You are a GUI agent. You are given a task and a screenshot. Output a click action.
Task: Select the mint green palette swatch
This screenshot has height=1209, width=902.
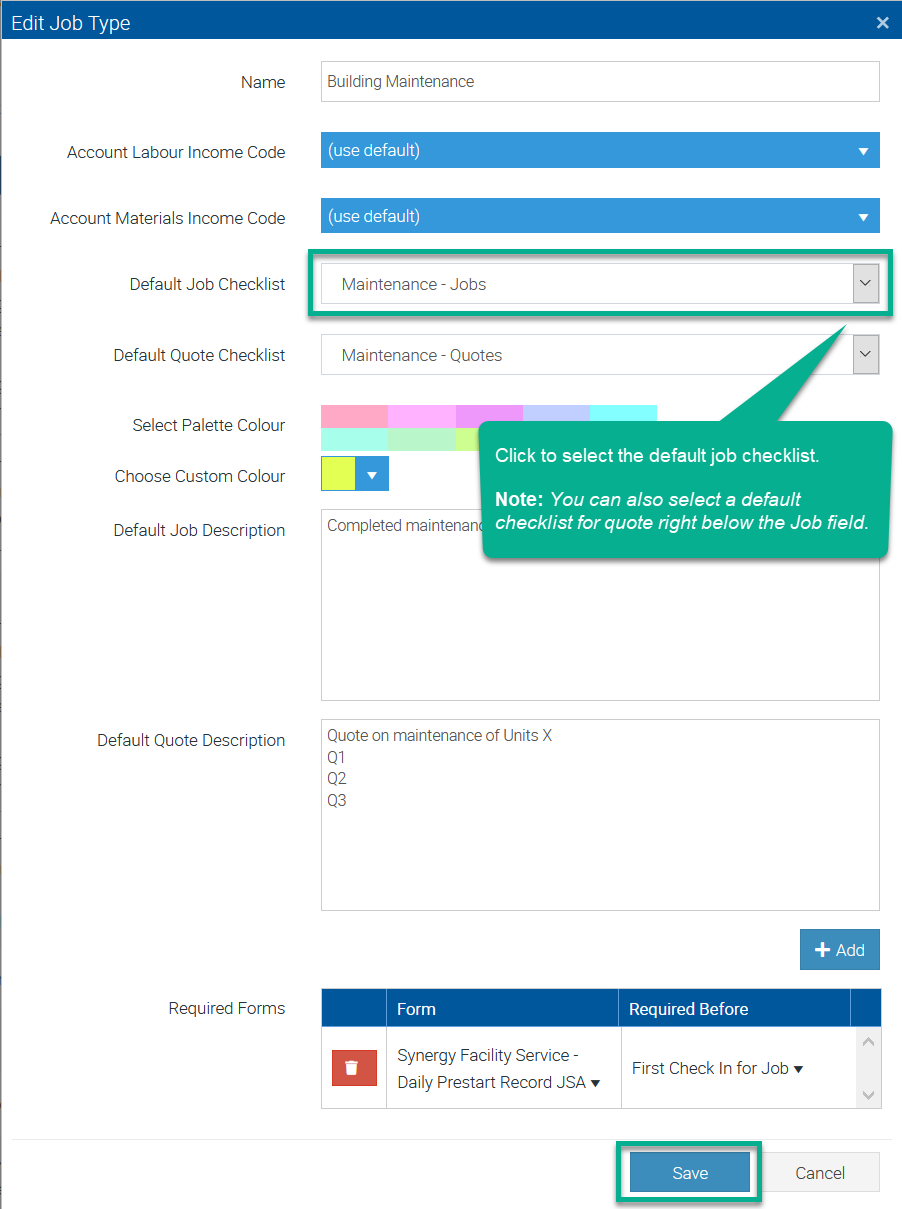point(354,440)
